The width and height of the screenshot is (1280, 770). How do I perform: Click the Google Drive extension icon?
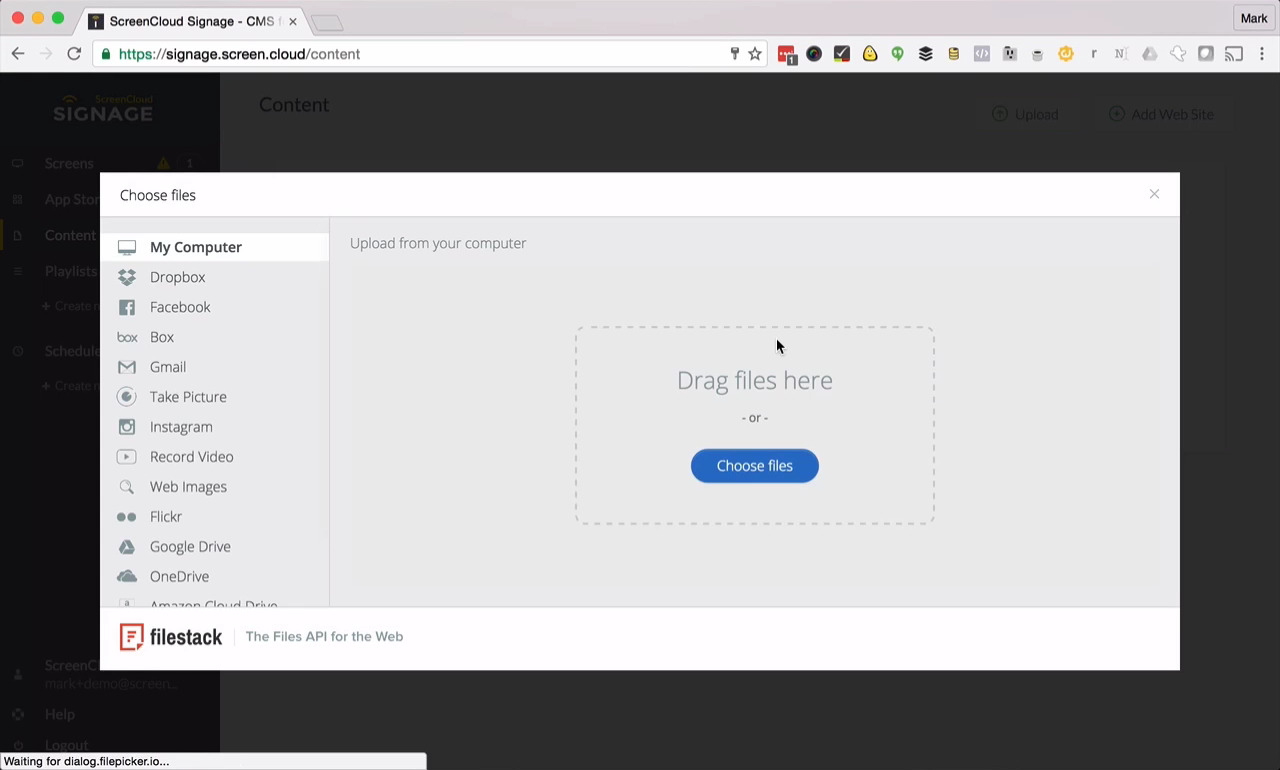[x=1150, y=54]
